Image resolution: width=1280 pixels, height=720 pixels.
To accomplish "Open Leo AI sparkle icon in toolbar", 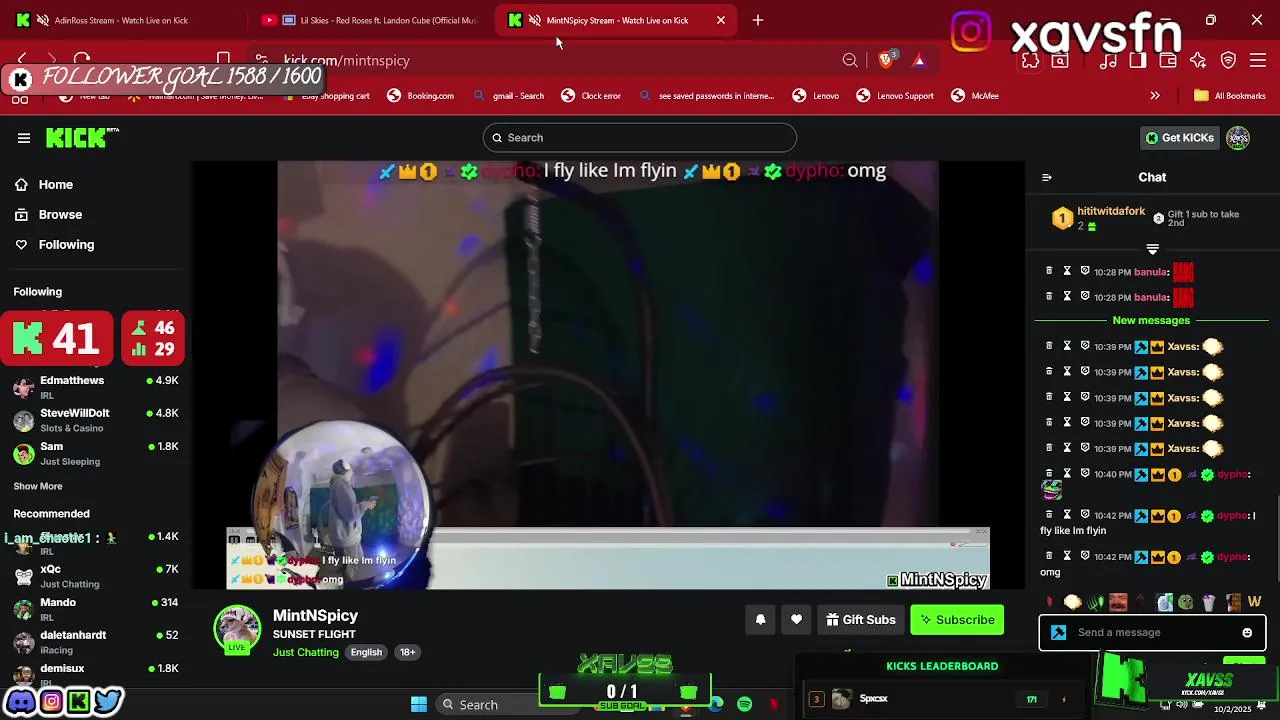I will click(x=1198, y=60).
